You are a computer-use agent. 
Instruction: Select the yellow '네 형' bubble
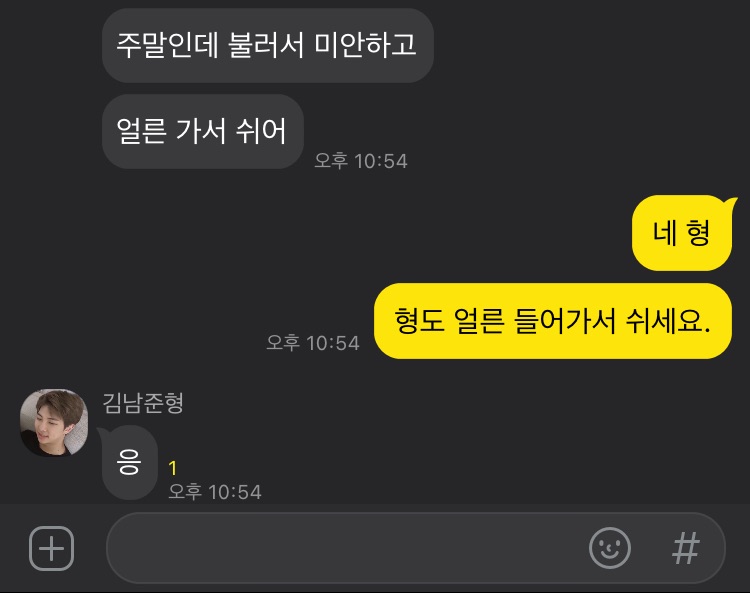[683, 233]
